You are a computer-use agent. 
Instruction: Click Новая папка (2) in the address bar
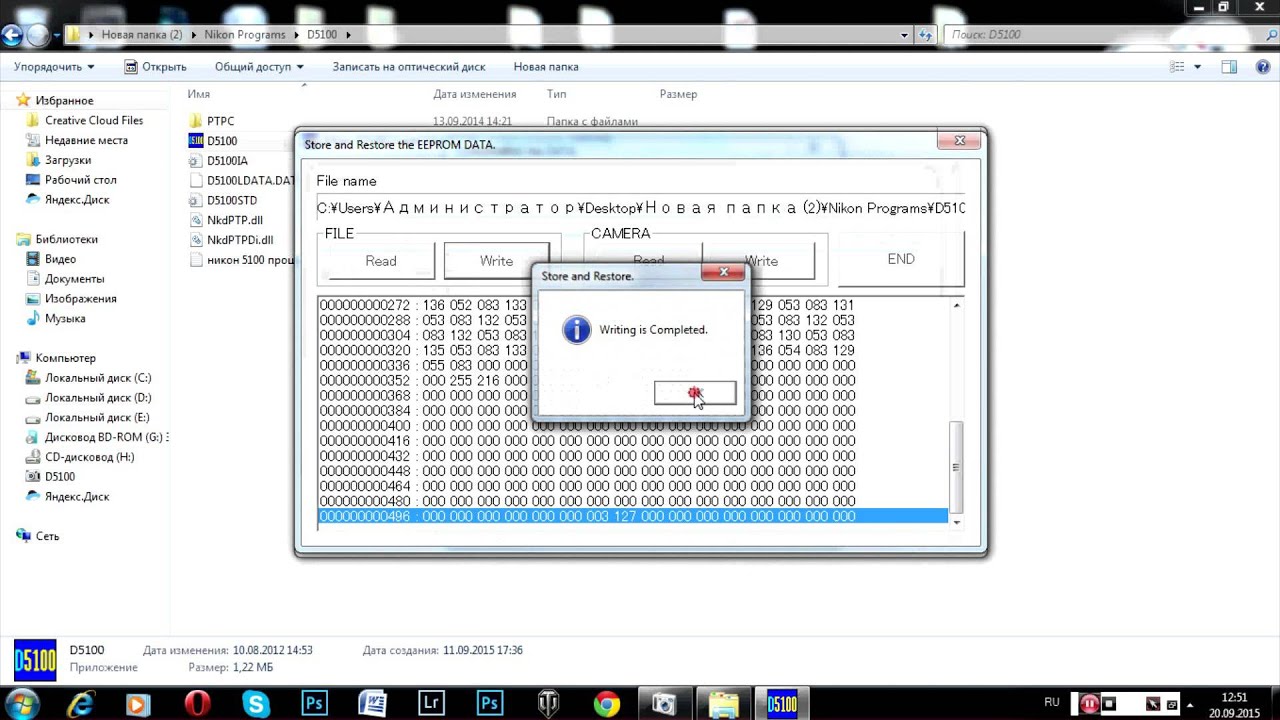pos(142,35)
